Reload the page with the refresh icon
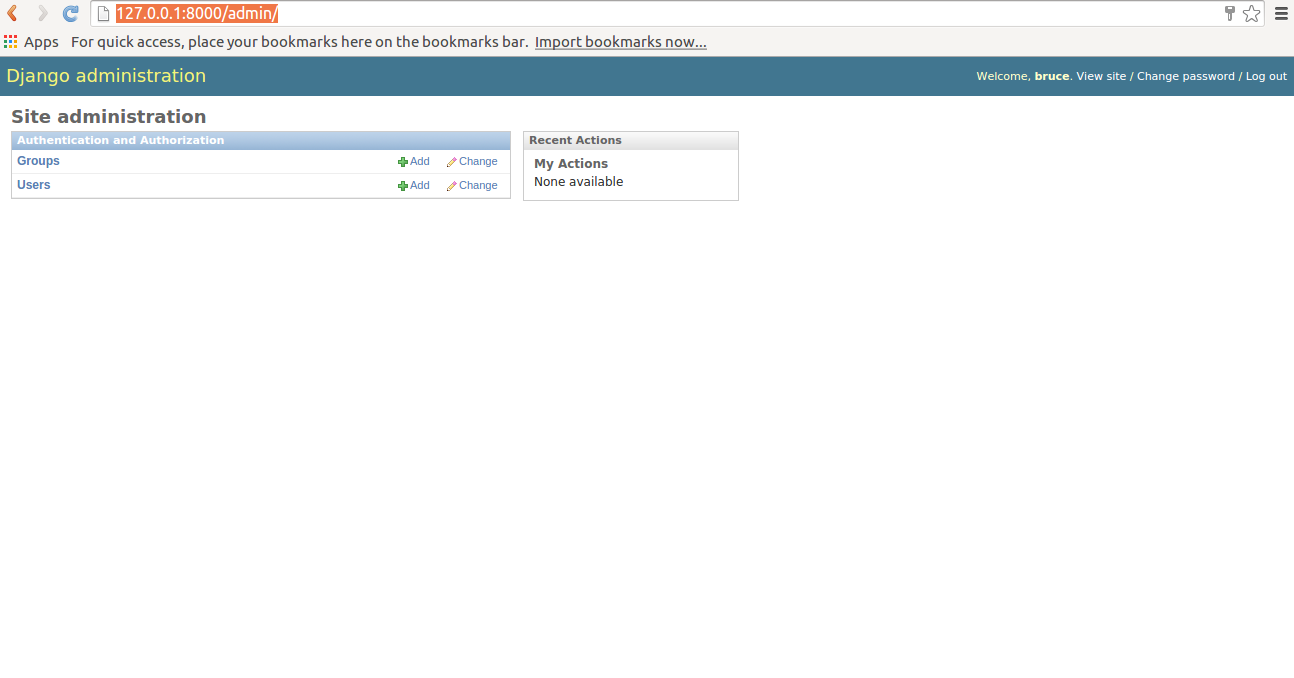 click(70, 14)
